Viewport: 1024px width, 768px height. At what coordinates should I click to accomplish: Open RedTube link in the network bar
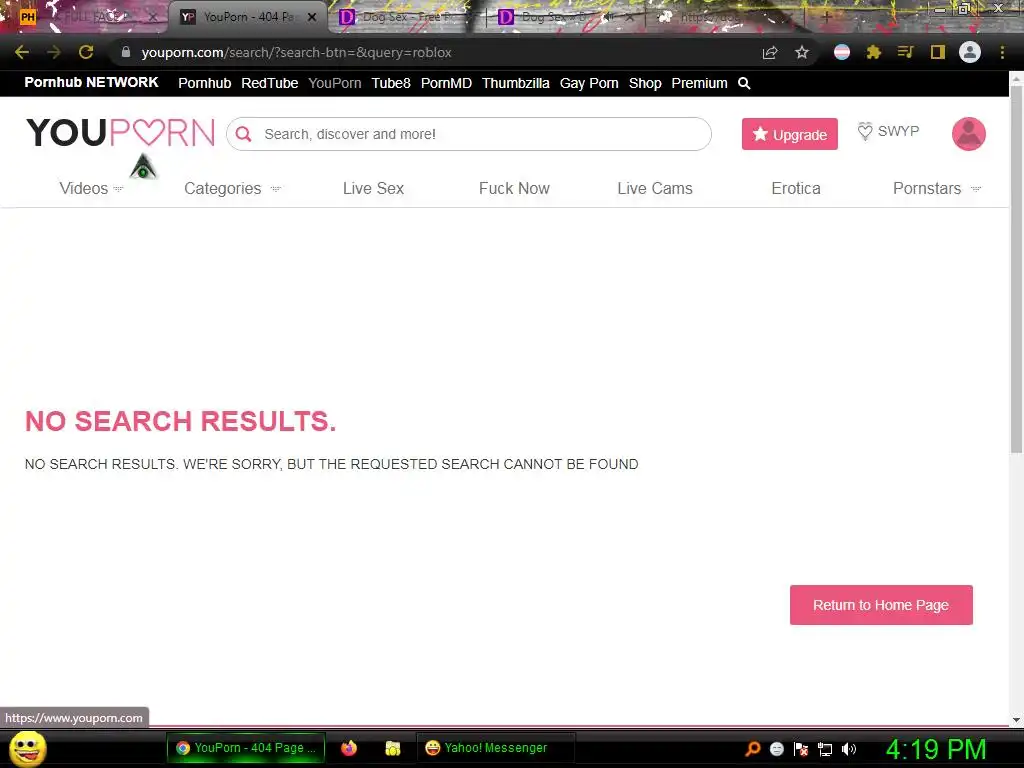[x=270, y=83]
